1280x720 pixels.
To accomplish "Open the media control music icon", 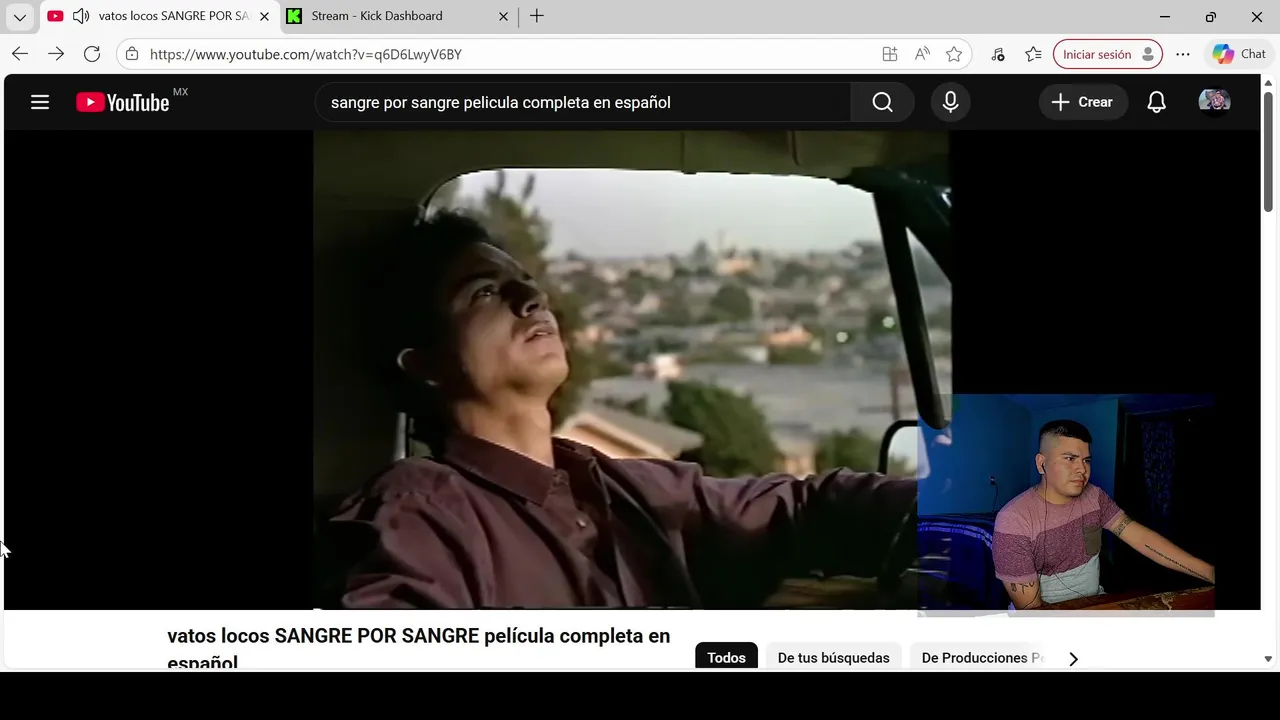I will point(998,54).
